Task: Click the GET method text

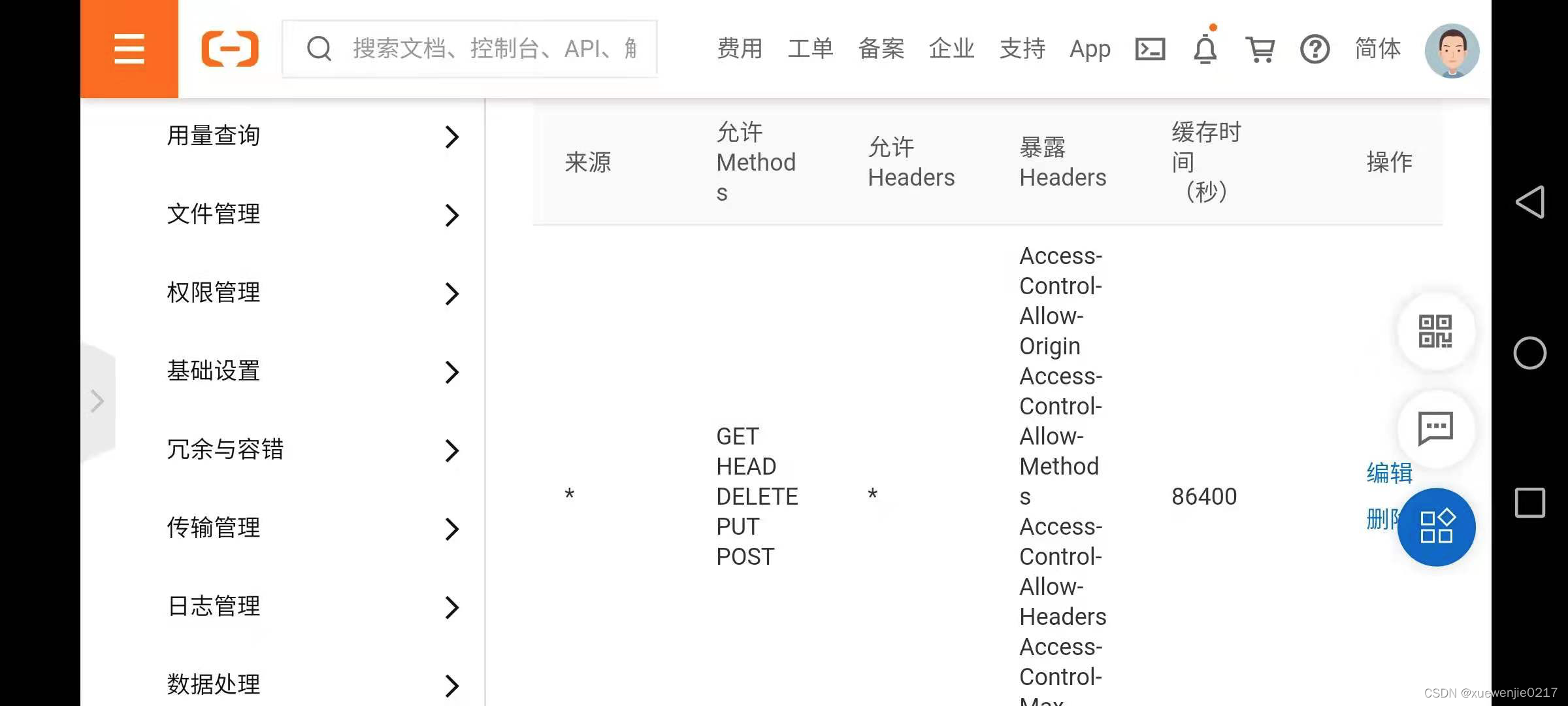Action: (x=737, y=437)
